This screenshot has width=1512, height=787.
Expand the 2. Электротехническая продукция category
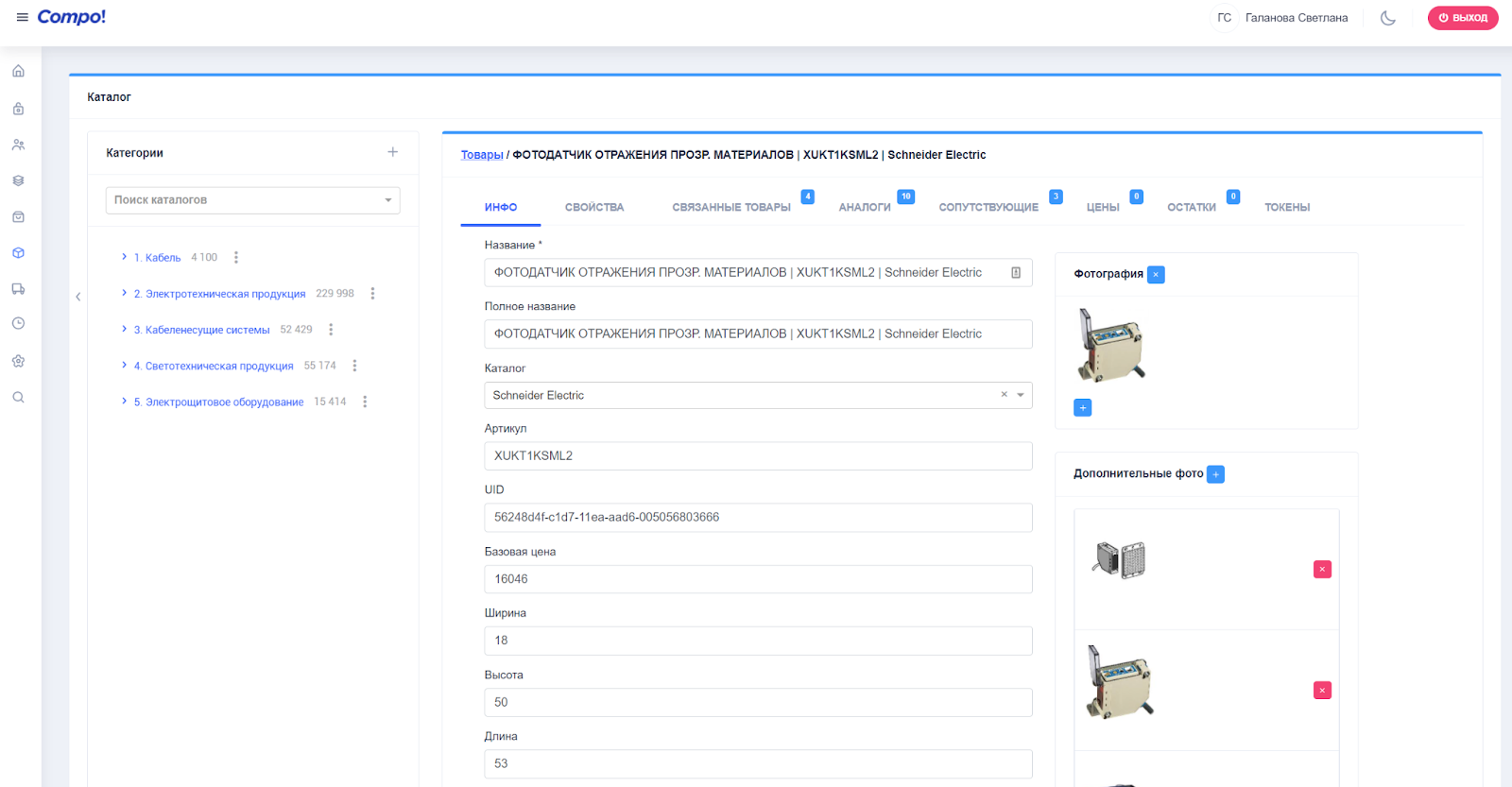124,293
